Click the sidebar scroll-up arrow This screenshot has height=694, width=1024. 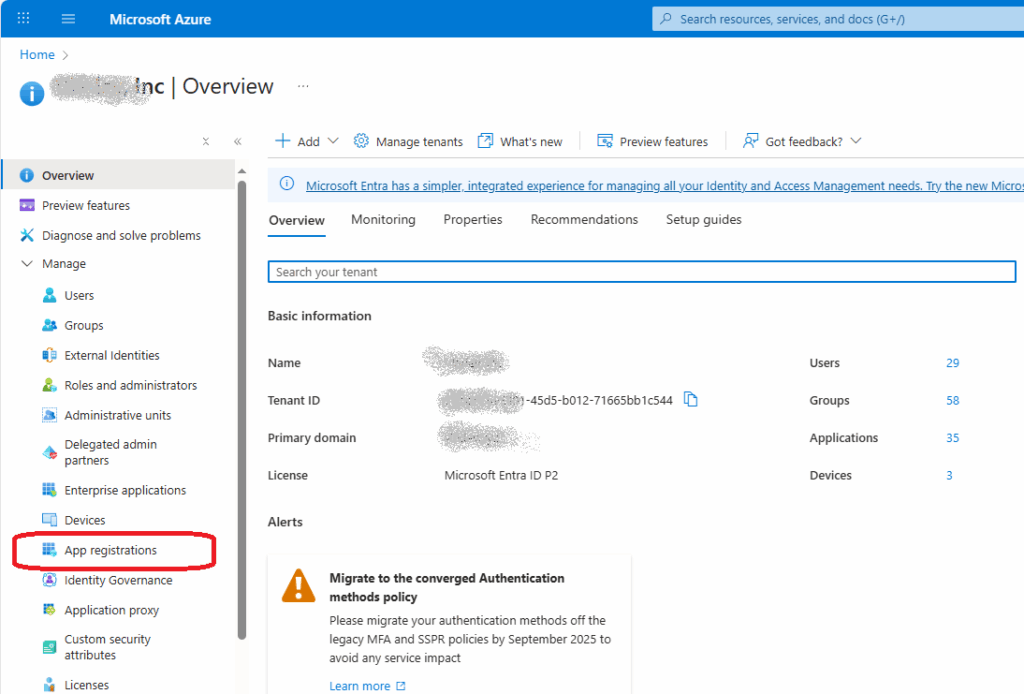242,171
